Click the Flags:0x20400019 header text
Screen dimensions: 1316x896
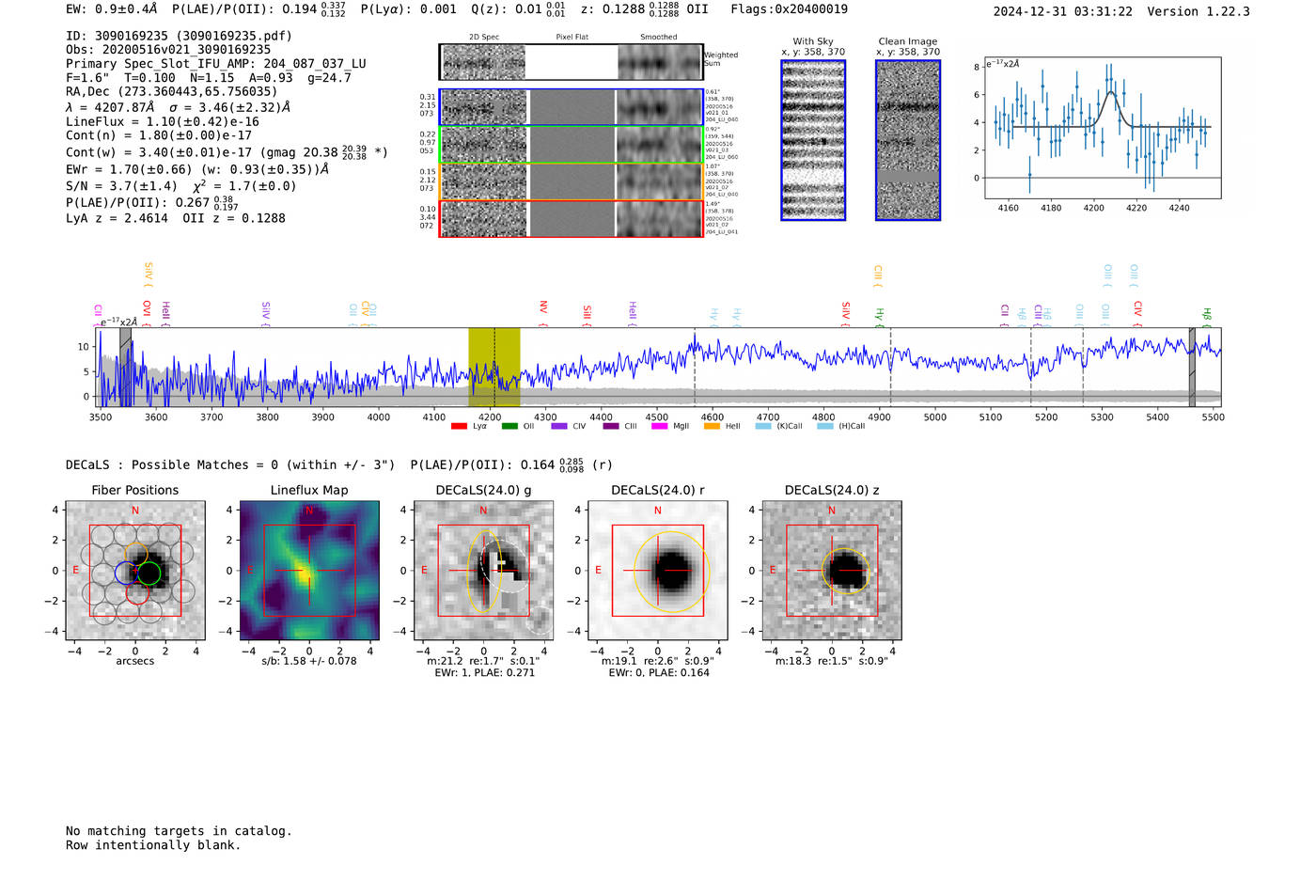coord(790,9)
